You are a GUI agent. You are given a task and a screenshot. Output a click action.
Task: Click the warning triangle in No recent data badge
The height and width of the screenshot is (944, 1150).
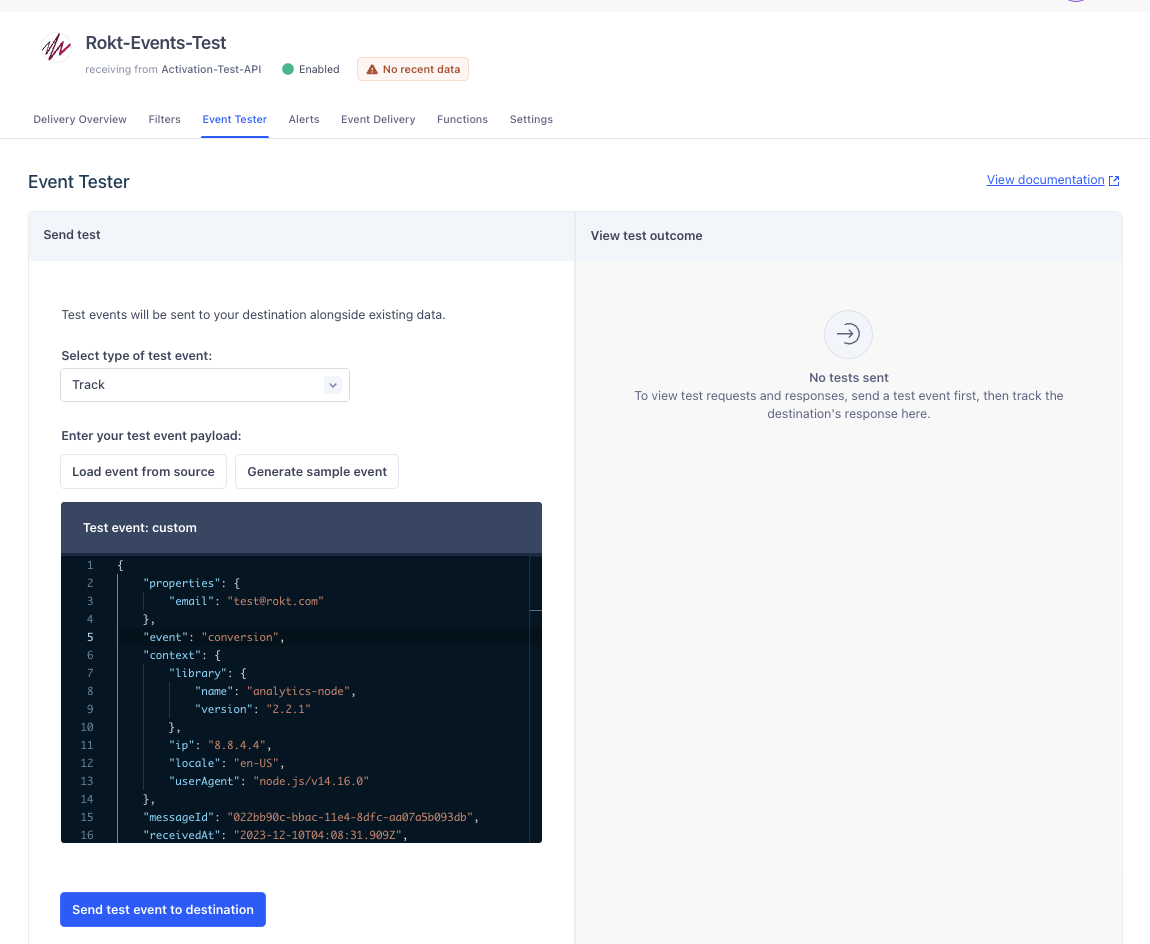[x=372, y=70]
